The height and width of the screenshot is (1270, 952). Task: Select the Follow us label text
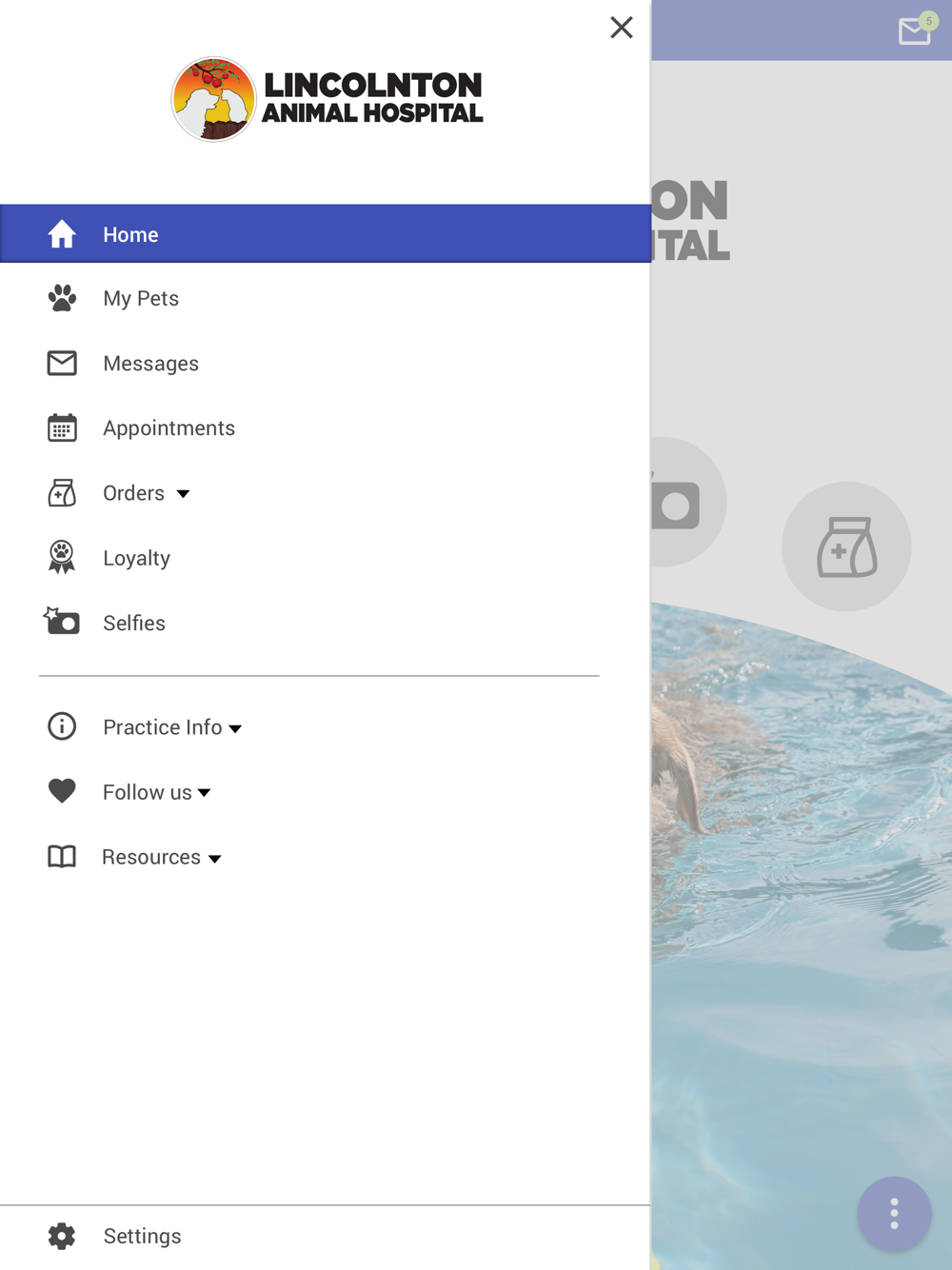coord(147,792)
